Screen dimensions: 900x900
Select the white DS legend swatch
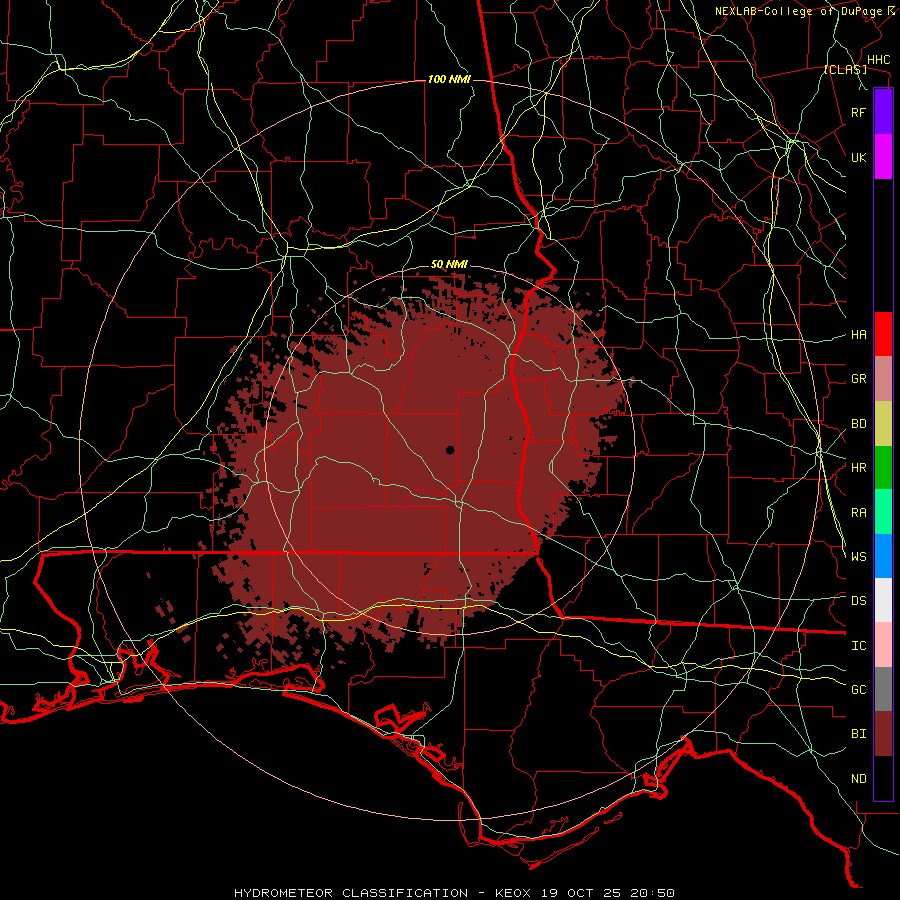(883, 600)
